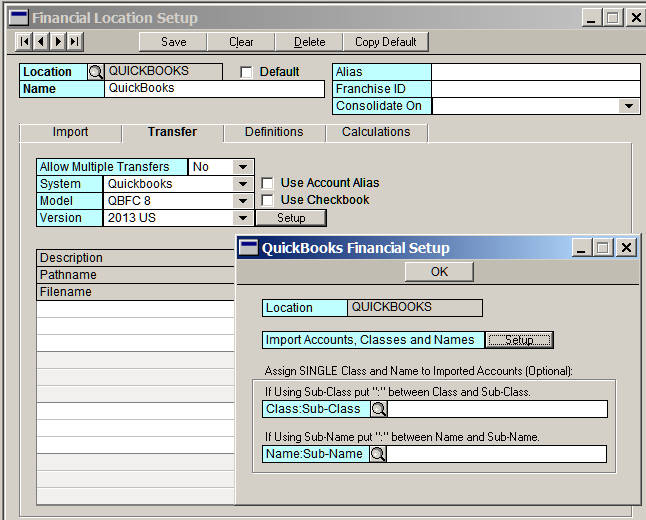
Task: Click Copy Default button
Action: tap(386, 42)
